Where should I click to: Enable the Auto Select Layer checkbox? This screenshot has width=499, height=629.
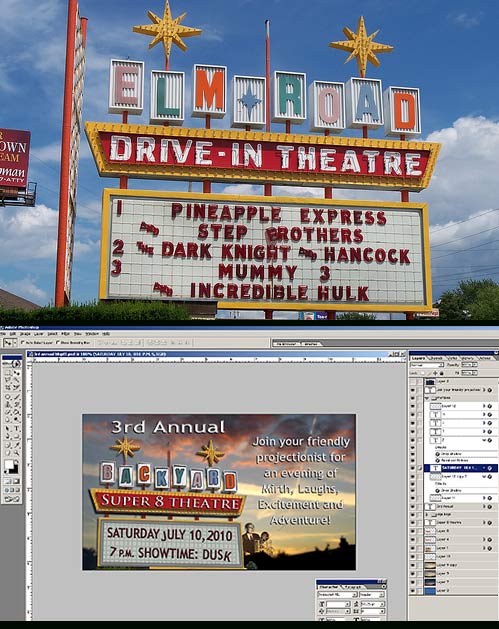22,342
